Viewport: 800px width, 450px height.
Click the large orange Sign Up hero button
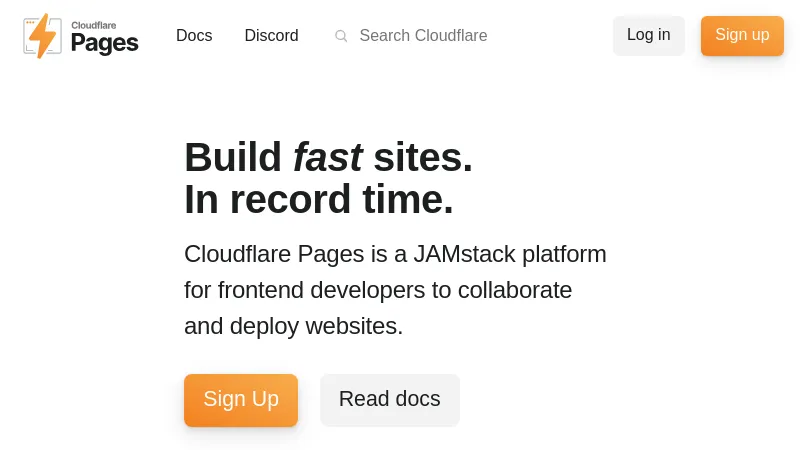[241, 400]
